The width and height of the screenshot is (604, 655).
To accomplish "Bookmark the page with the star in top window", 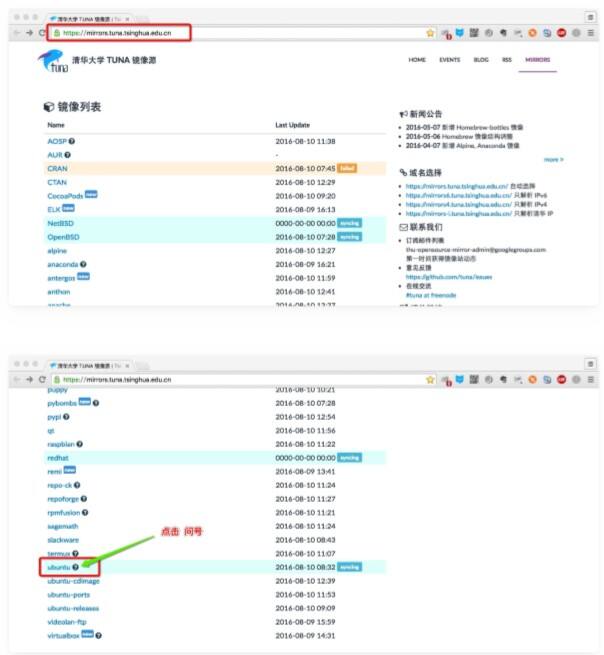I will click(x=430, y=33).
